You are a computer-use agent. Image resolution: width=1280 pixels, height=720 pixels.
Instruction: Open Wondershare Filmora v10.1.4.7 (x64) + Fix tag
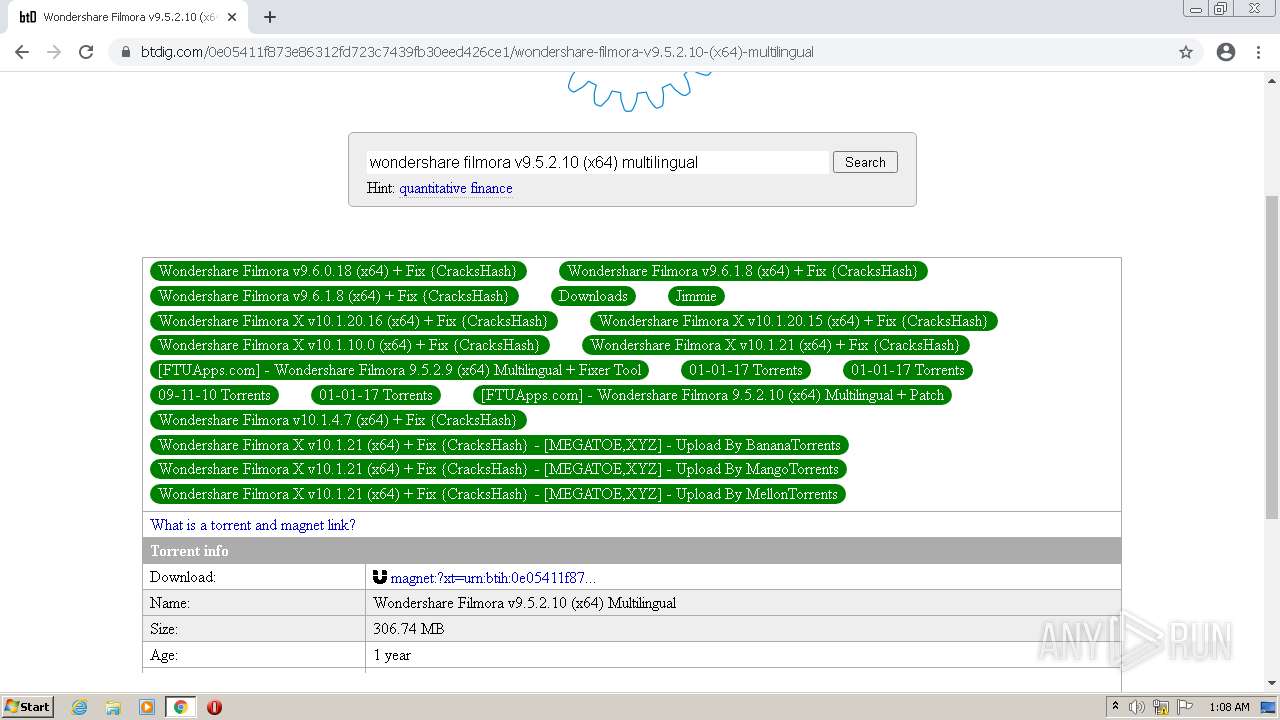337,420
